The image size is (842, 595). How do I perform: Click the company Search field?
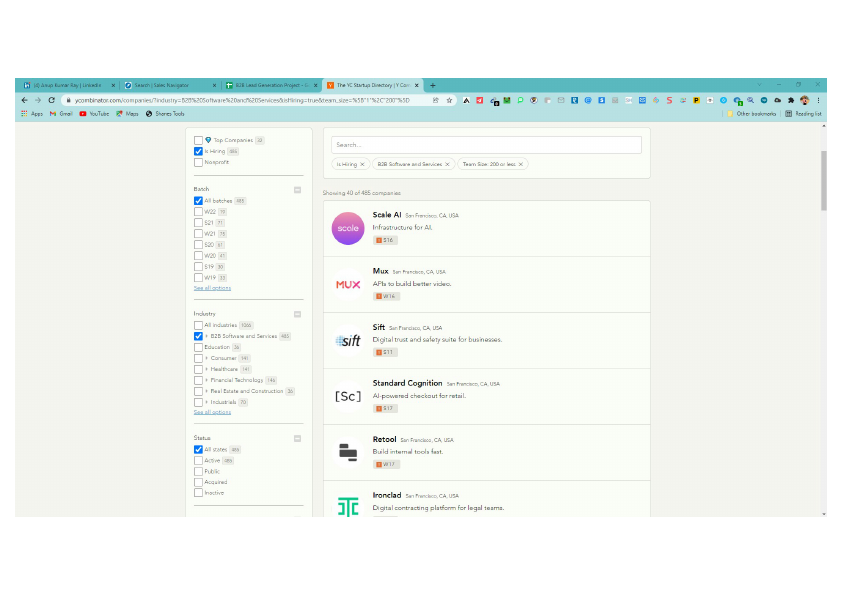487,145
